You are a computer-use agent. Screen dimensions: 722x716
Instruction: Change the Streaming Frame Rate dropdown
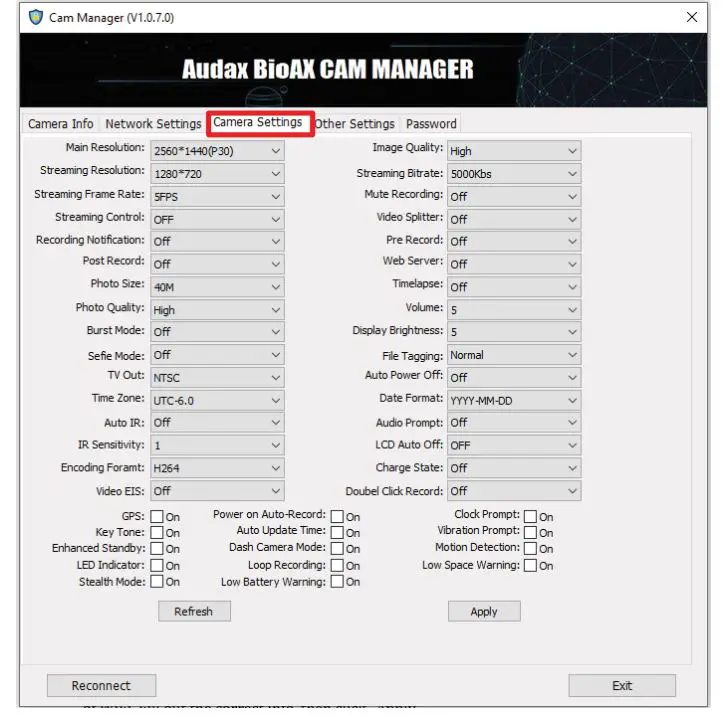coord(217,197)
